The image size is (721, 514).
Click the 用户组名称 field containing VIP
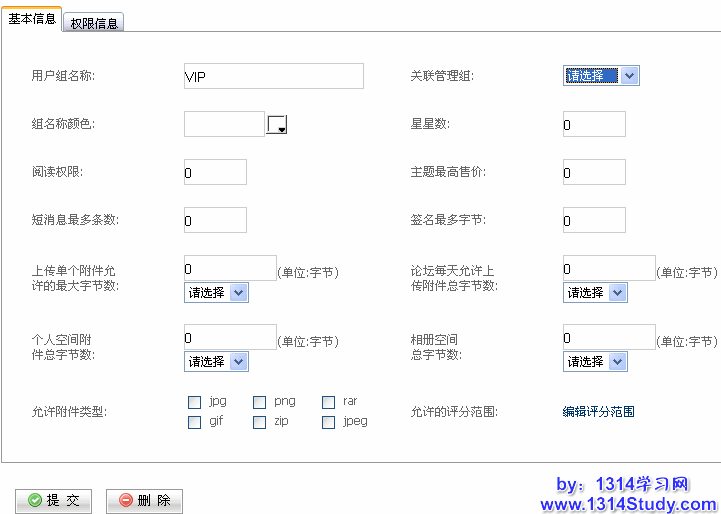pos(273,76)
